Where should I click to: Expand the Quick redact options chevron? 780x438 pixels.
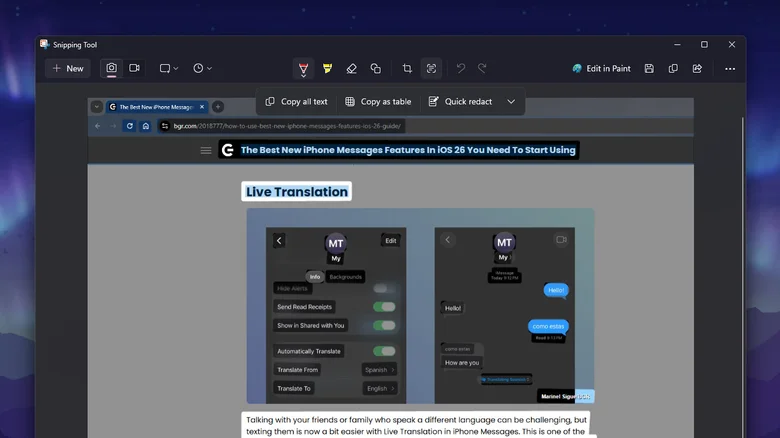tap(511, 101)
